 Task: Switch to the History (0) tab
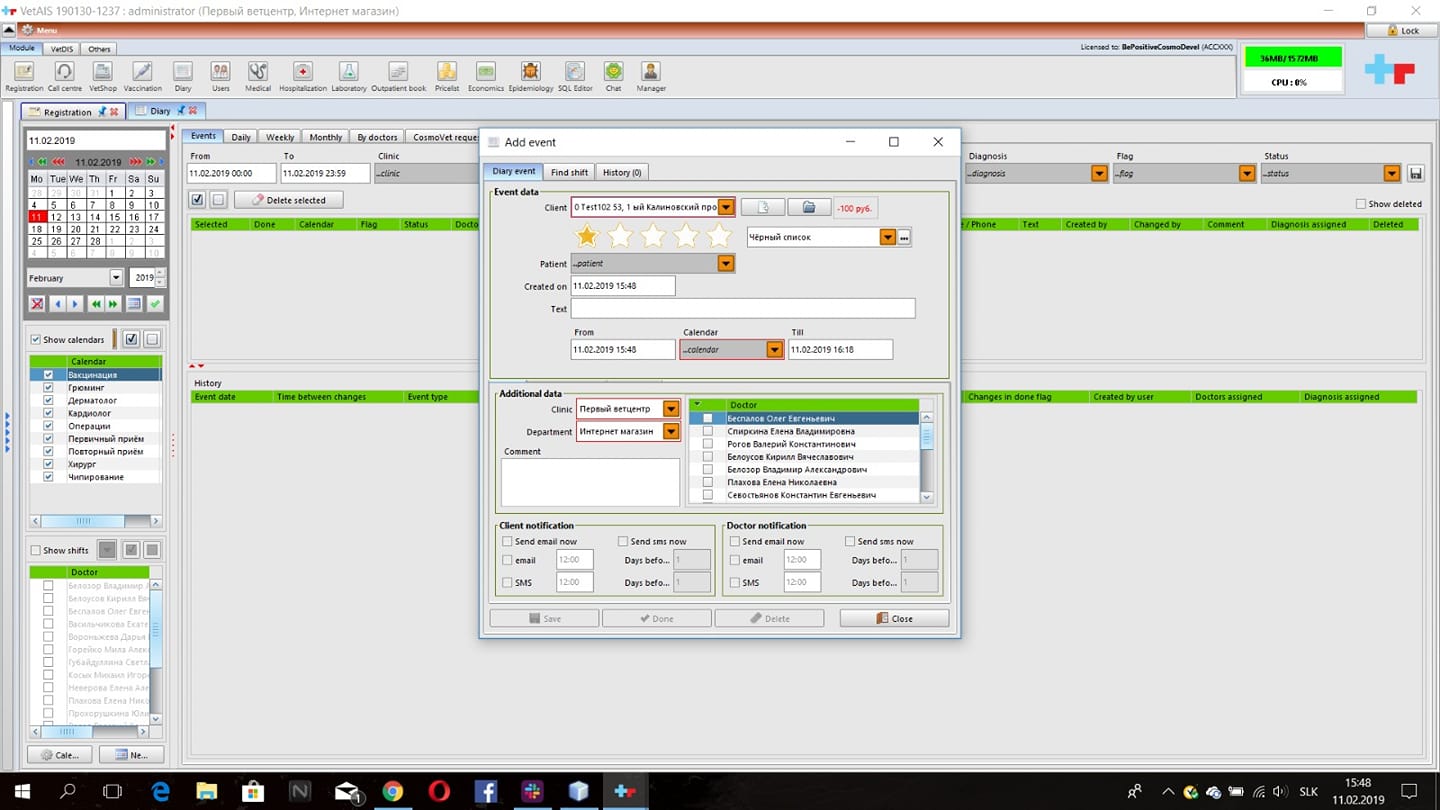[622, 172]
